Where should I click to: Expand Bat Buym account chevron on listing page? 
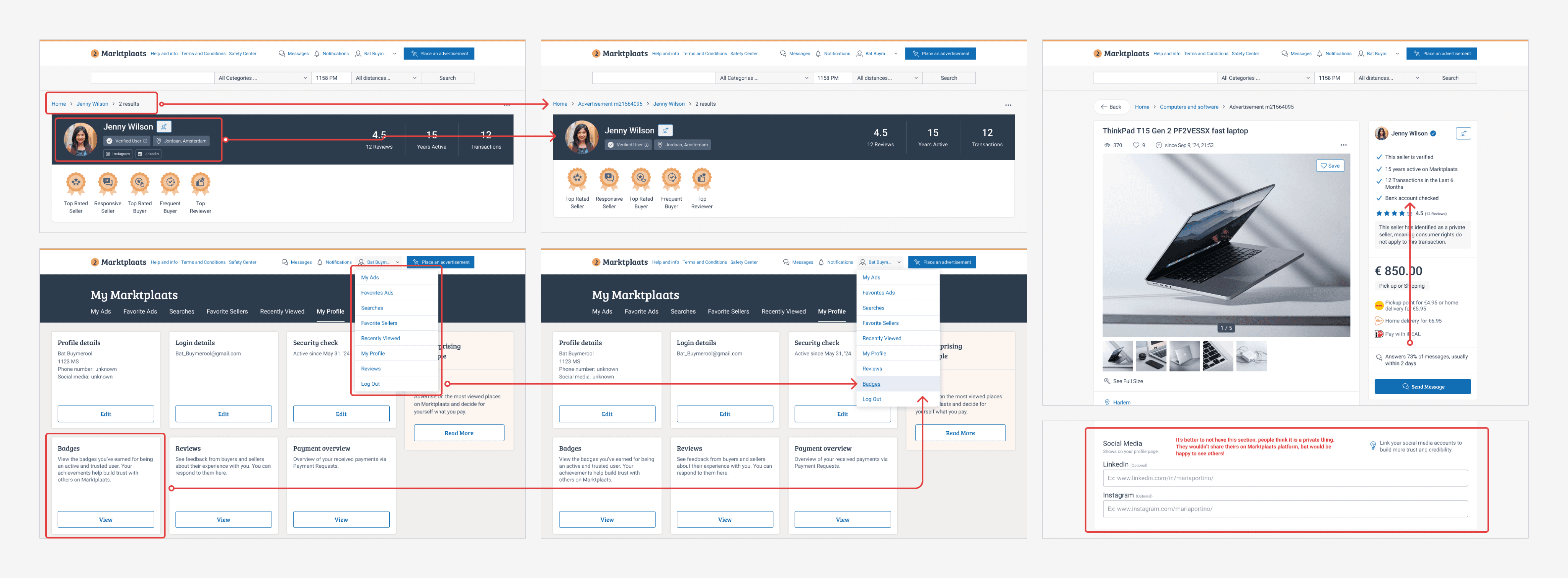coord(1397,54)
